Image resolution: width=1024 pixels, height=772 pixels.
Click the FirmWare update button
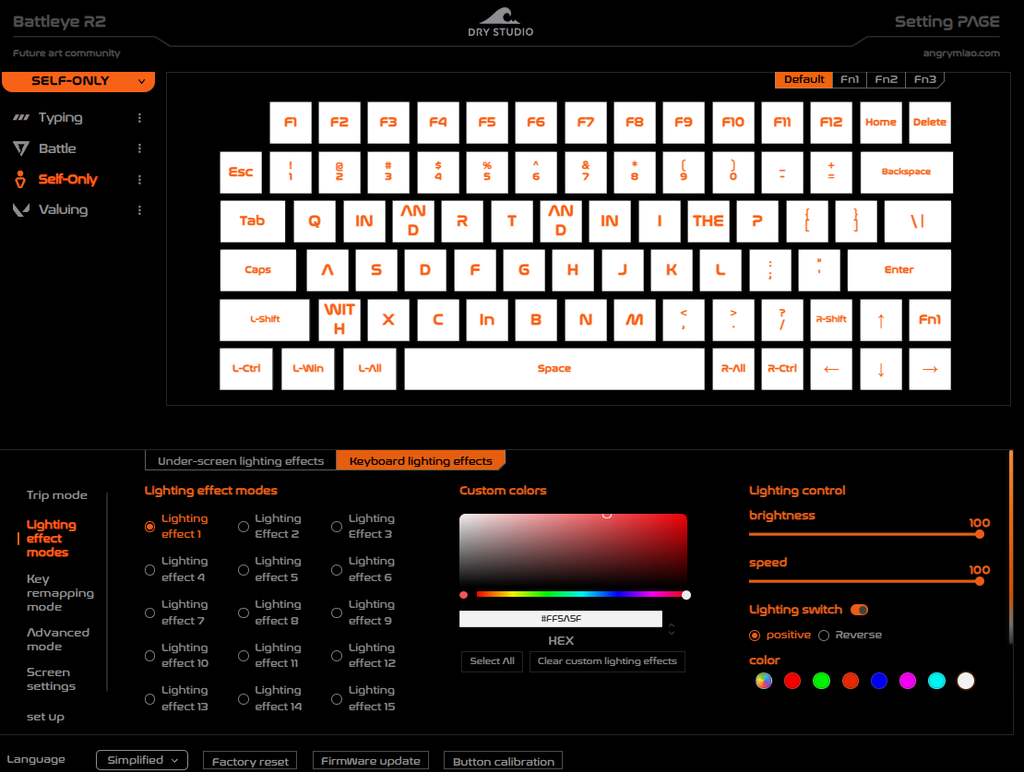click(370, 761)
